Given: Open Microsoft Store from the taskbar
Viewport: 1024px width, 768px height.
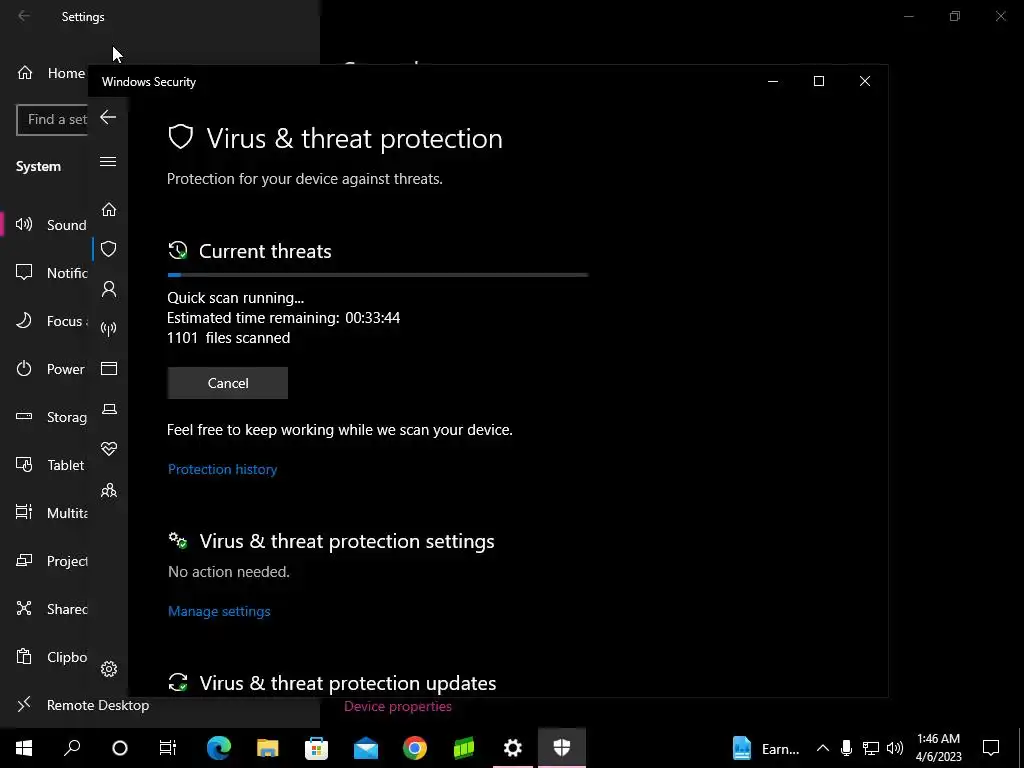Looking at the screenshot, I should 316,748.
